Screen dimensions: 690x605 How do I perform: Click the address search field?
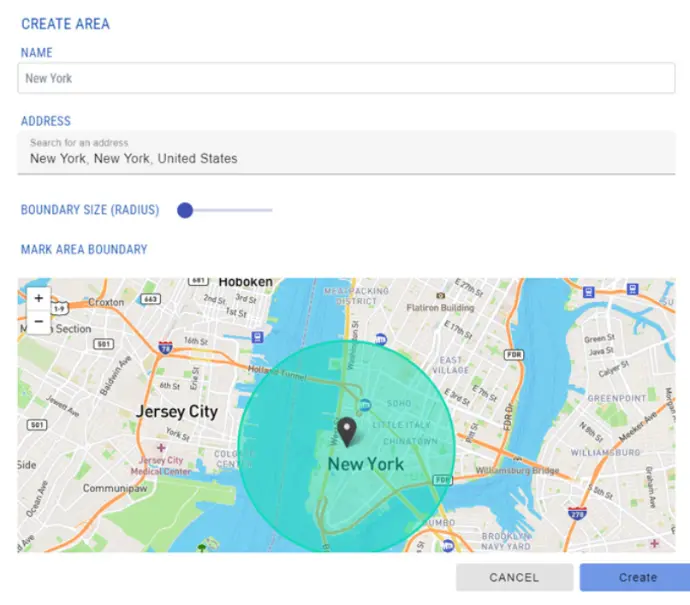pyautogui.click(x=346, y=152)
